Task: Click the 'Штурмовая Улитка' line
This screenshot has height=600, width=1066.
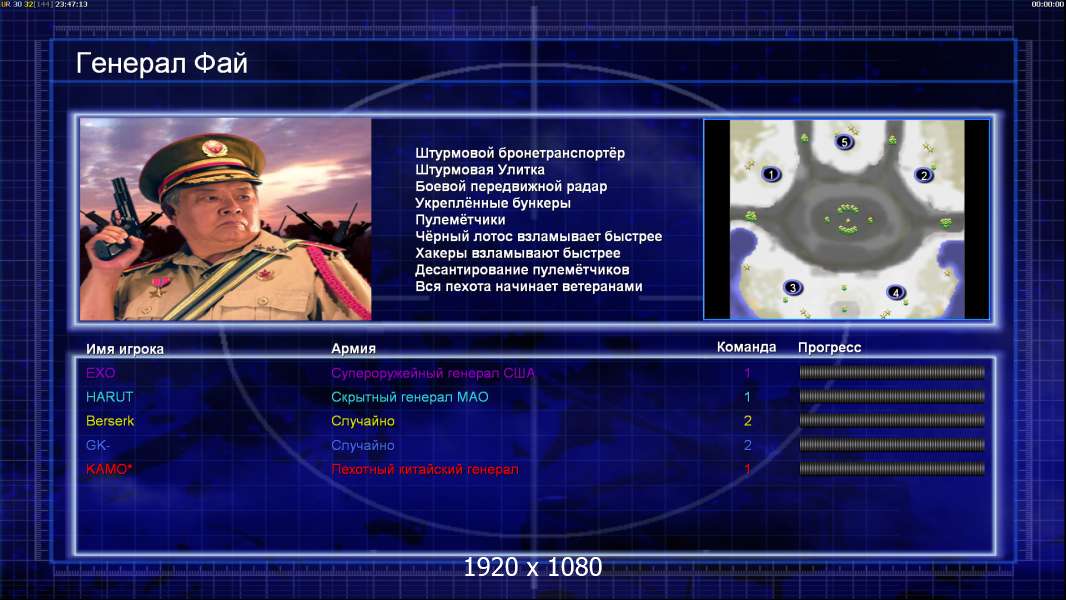Action: [479, 169]
